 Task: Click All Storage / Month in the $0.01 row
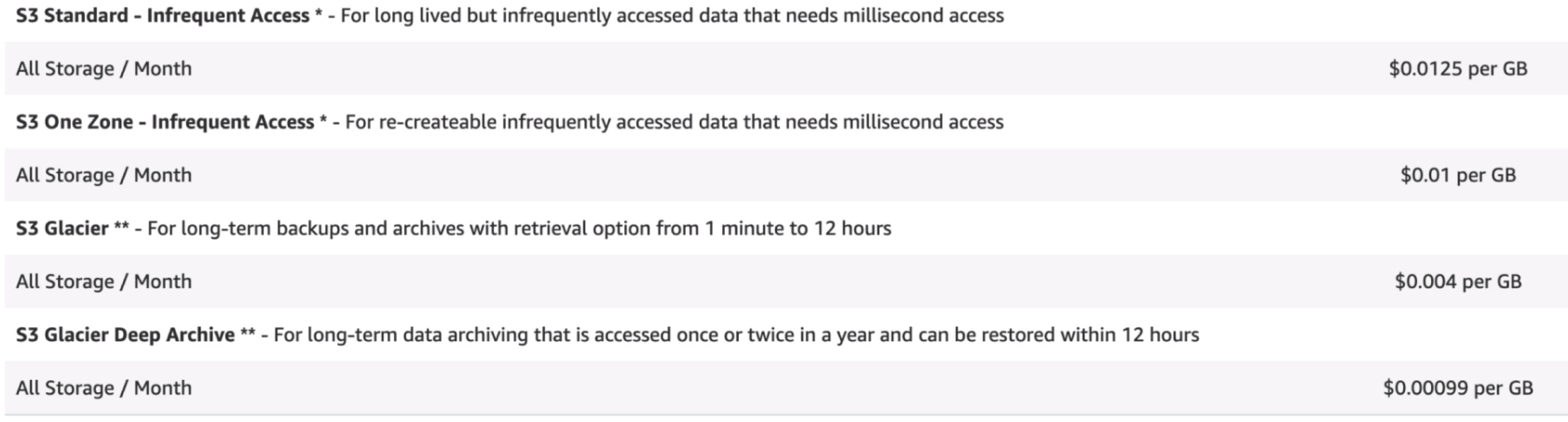click(103, 175)
